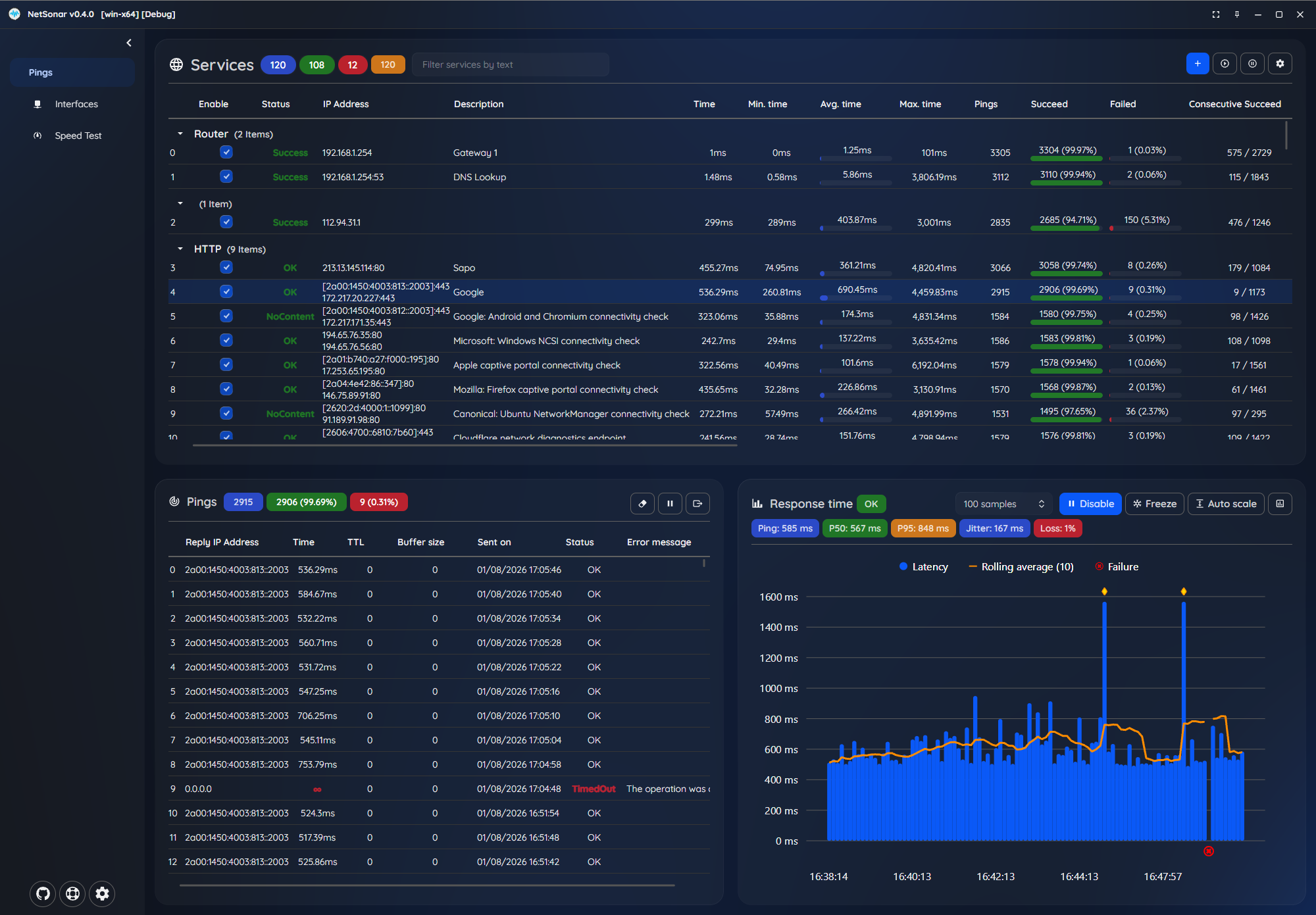Click the services table horizontal scrollbar
Image resolution: width=1316 pixels, height=915 pixels.
click(x=465, y=445)
